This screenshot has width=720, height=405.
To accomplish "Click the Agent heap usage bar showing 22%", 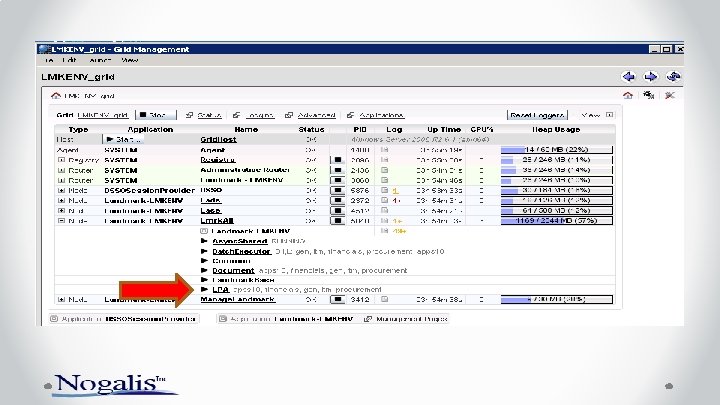I will point(557,150).
